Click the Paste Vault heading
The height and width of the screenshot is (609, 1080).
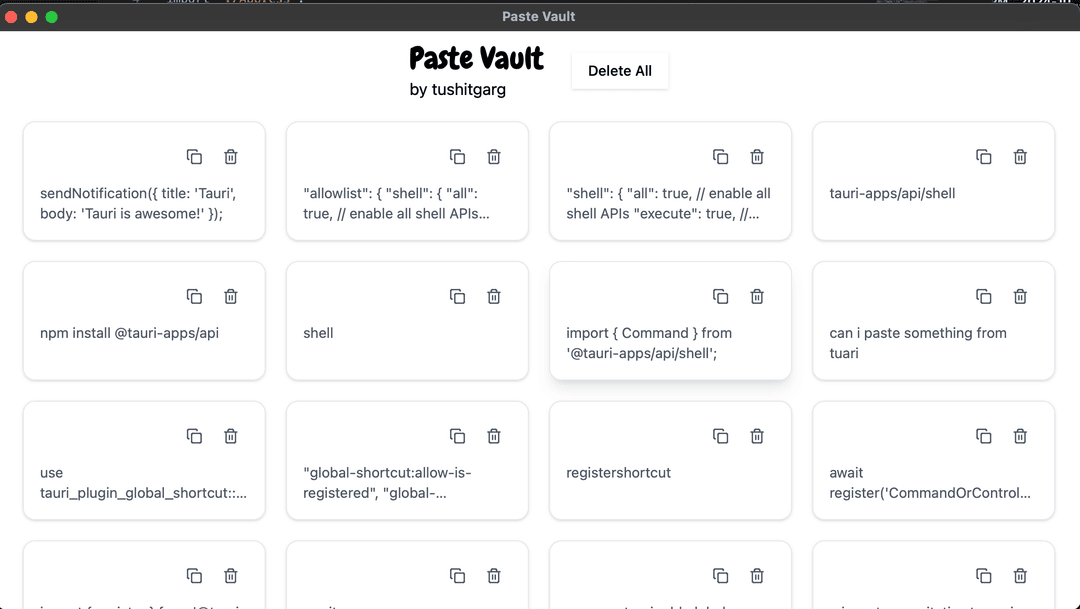pos(476,58)
